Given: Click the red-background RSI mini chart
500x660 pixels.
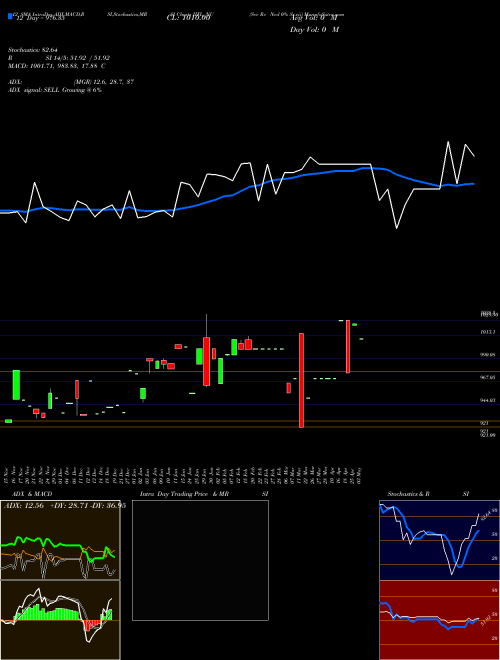Looking at the screenshot, I should pos(439,620).
